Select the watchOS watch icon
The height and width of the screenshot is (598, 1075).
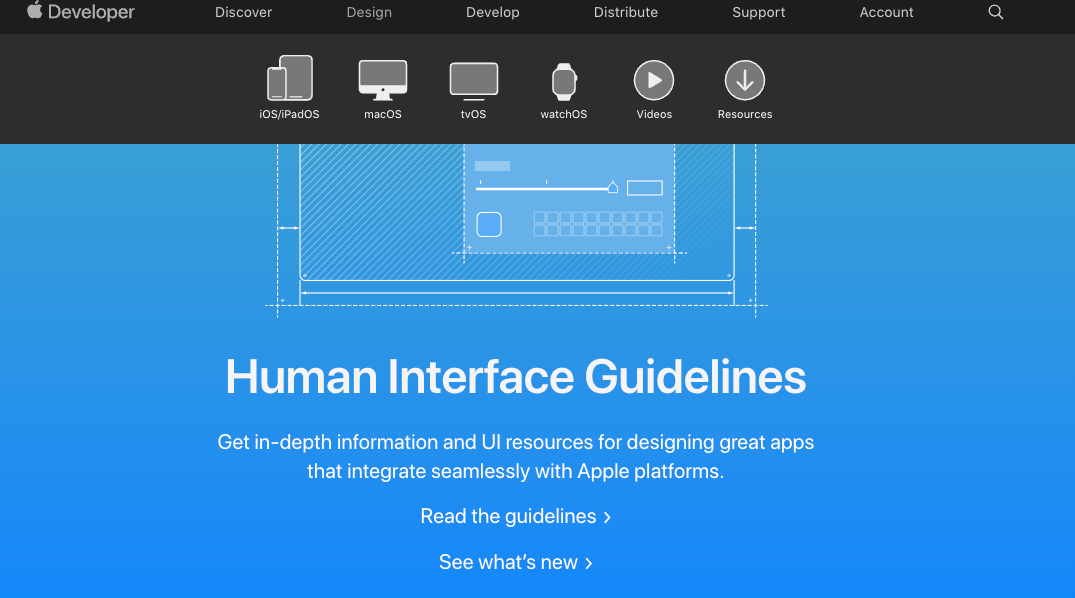[564, 82]
